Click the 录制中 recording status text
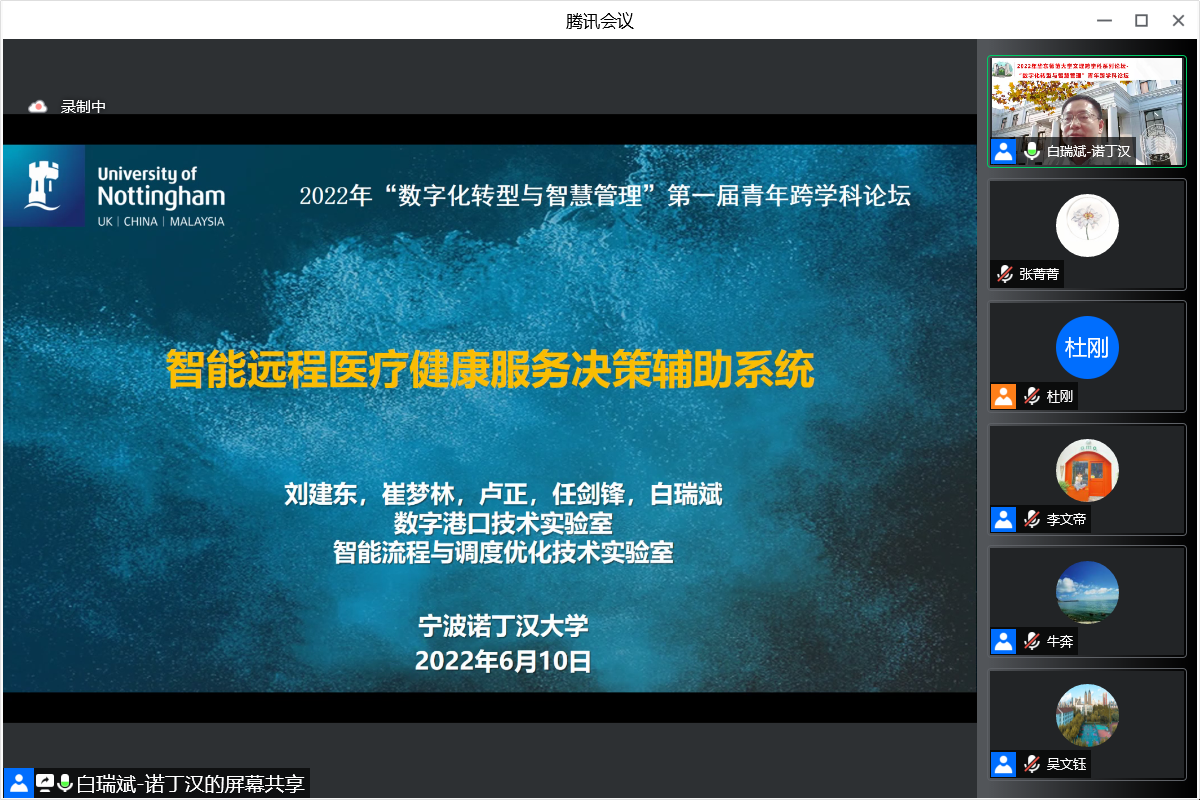The image size is (1200, 800). coord(83,106)
